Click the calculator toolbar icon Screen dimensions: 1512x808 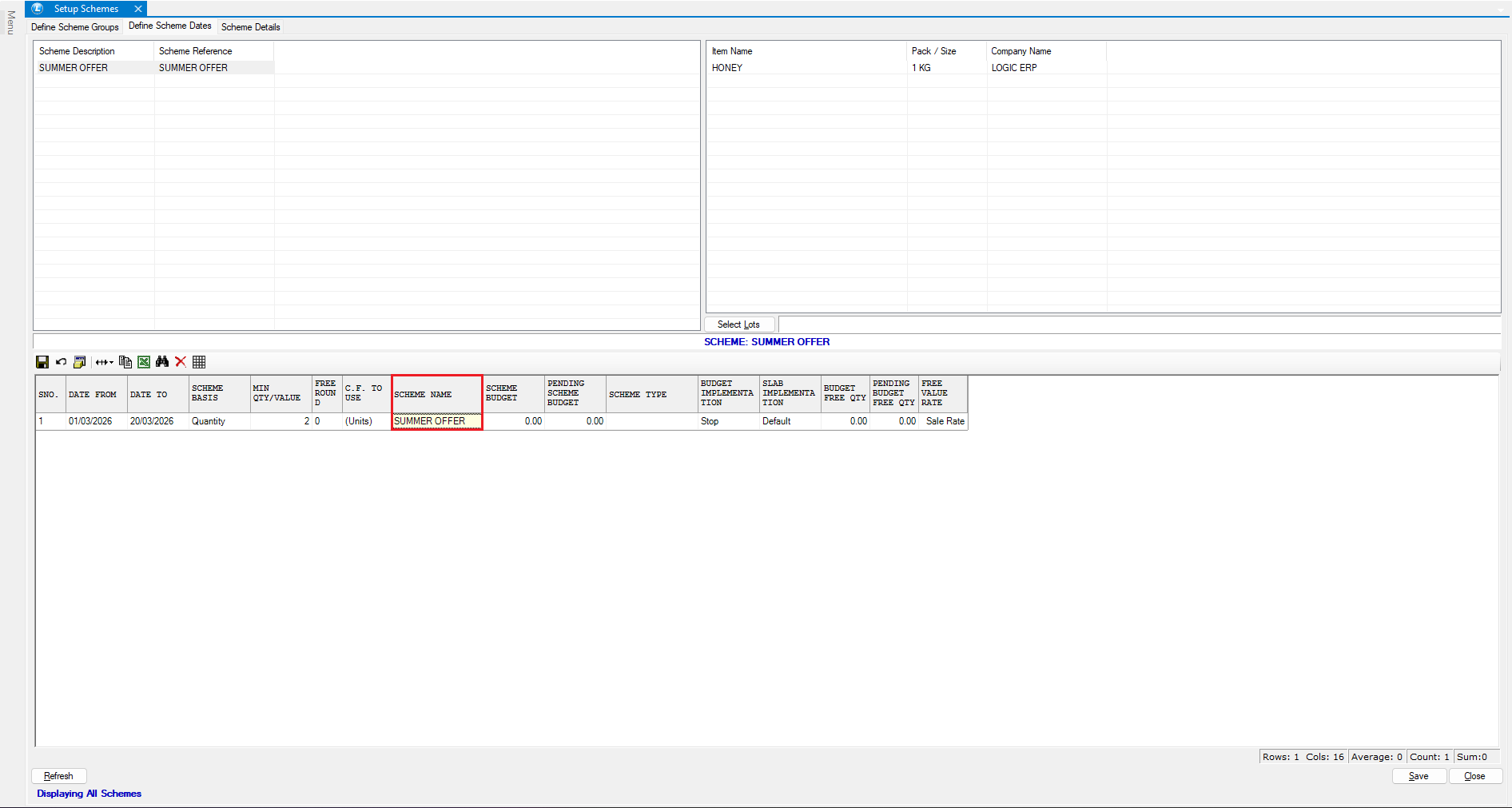coord(79,362)
